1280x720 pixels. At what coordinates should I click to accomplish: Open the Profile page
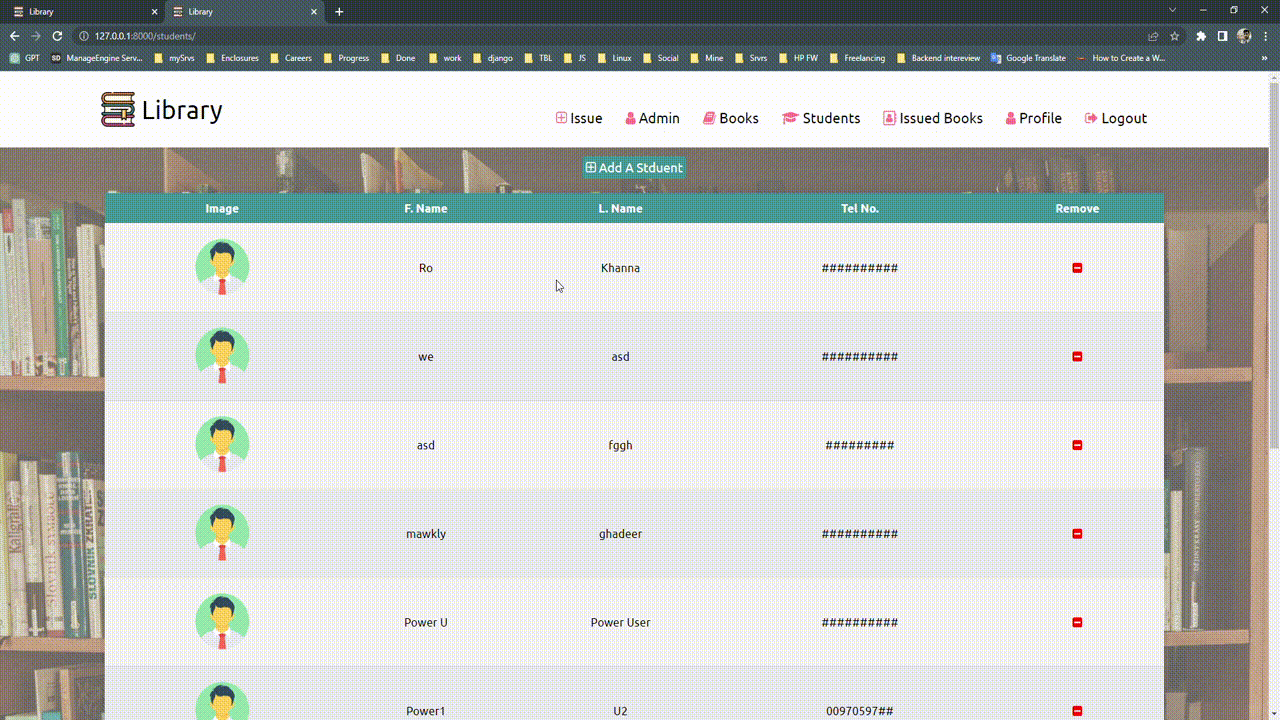[x=1034, y=118]
